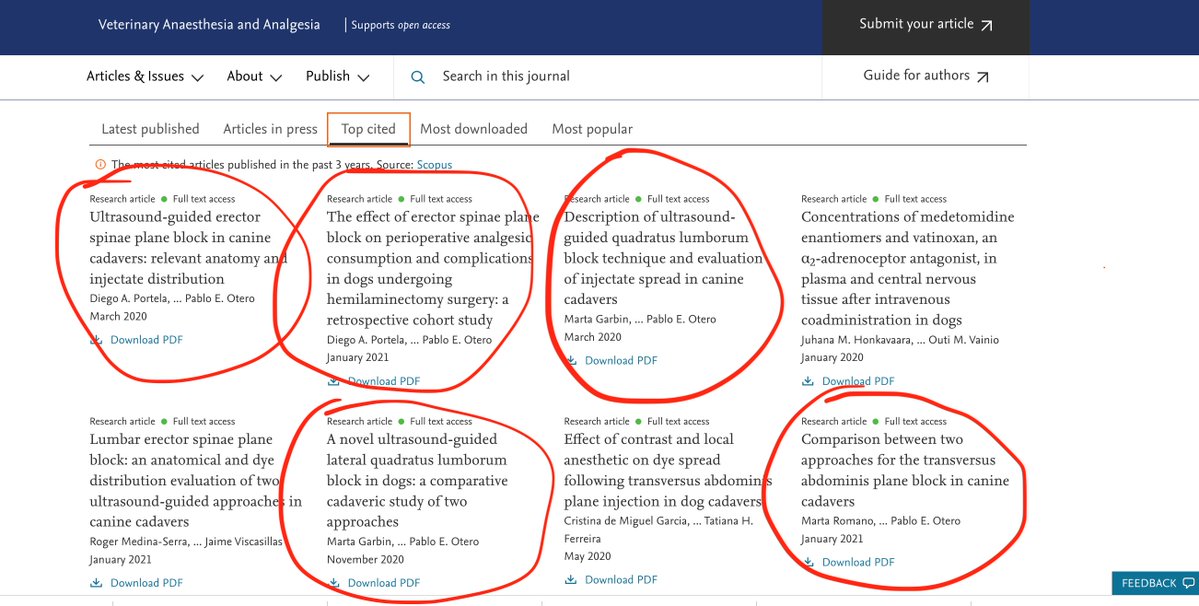1199x606 pixels.
Task: Click the Supports open access link
Action: [x=401, y=25]
